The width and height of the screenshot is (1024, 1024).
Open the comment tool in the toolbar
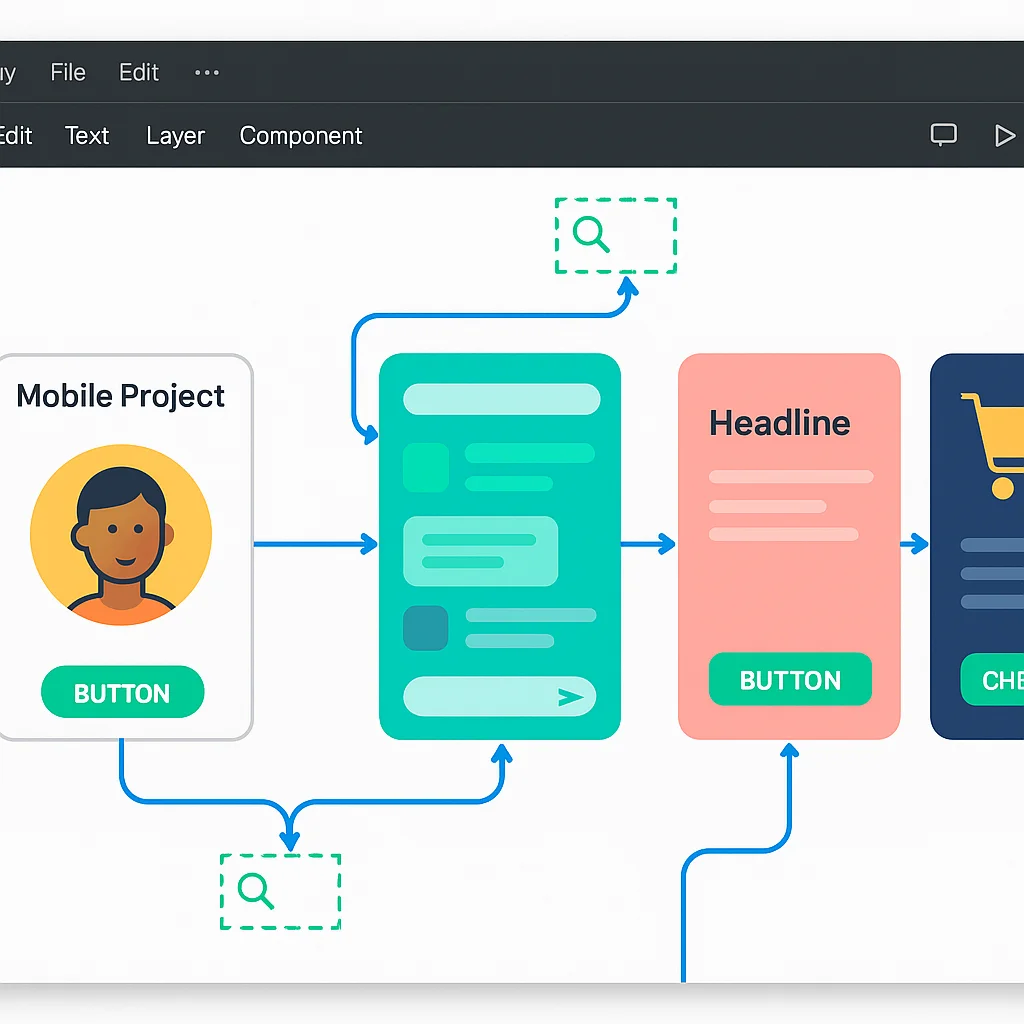[x=941, y=135]
